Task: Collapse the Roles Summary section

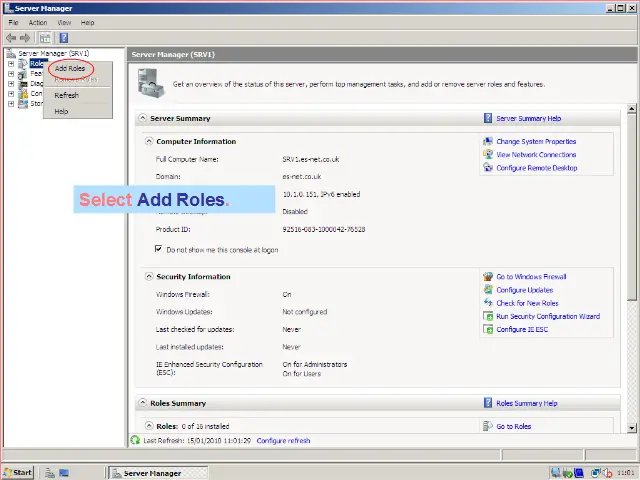Action: tap(142, 403)
